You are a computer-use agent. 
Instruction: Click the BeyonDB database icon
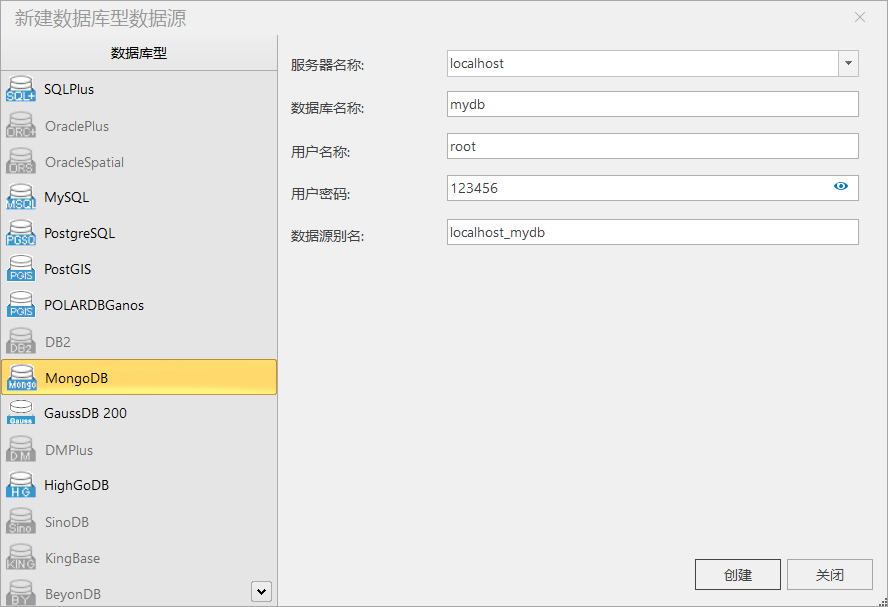pyautogui.click(x=21, y=593)
